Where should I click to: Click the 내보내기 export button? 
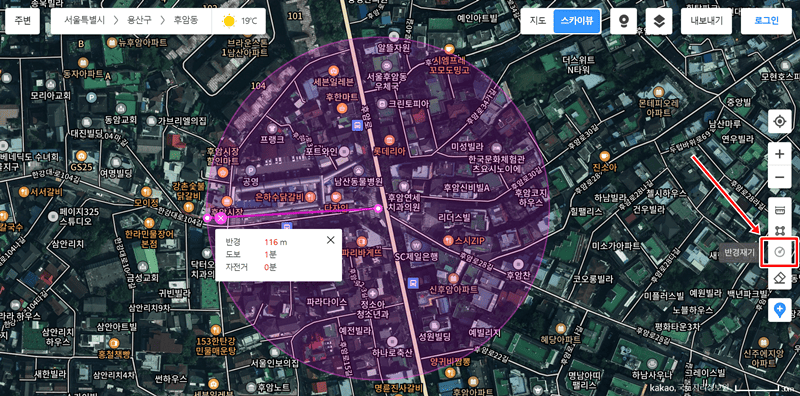[x=707, y=21]
